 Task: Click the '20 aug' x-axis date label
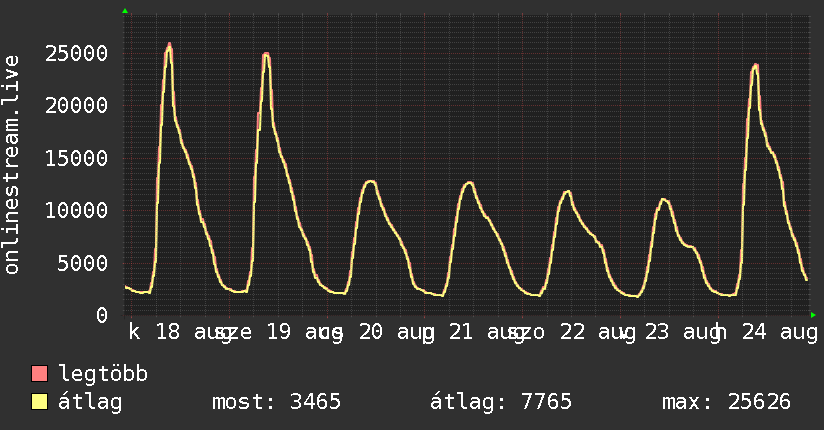point(397,332)
